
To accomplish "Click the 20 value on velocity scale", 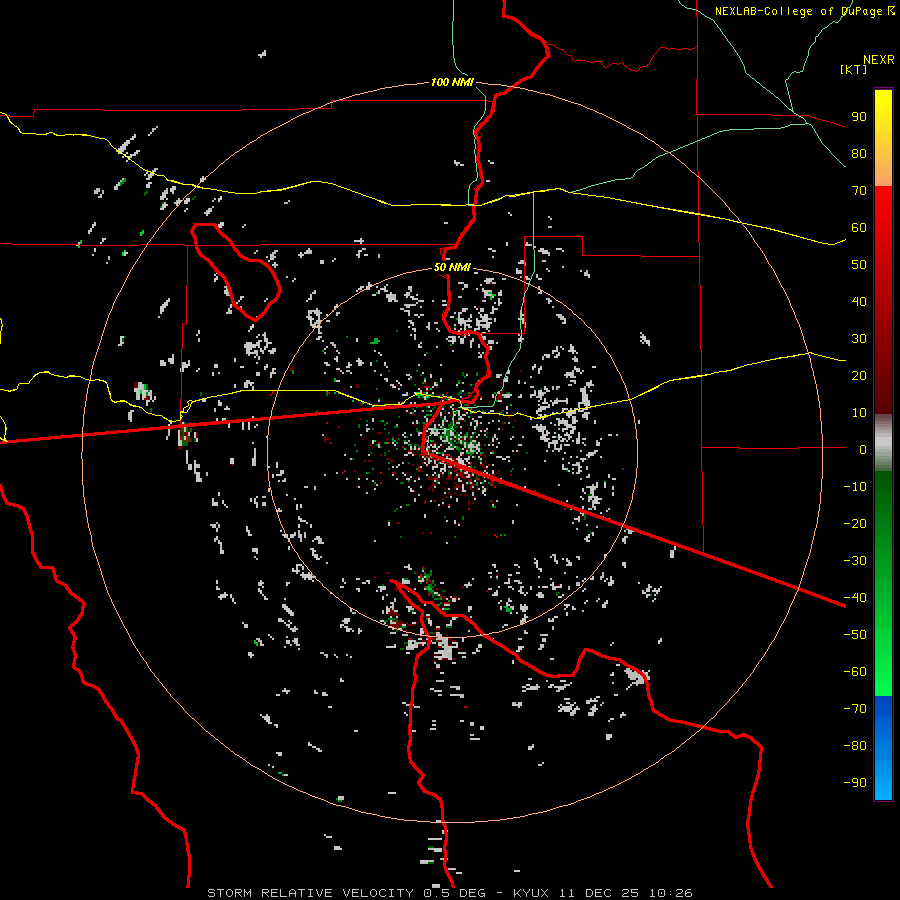I will coord(859,376).
